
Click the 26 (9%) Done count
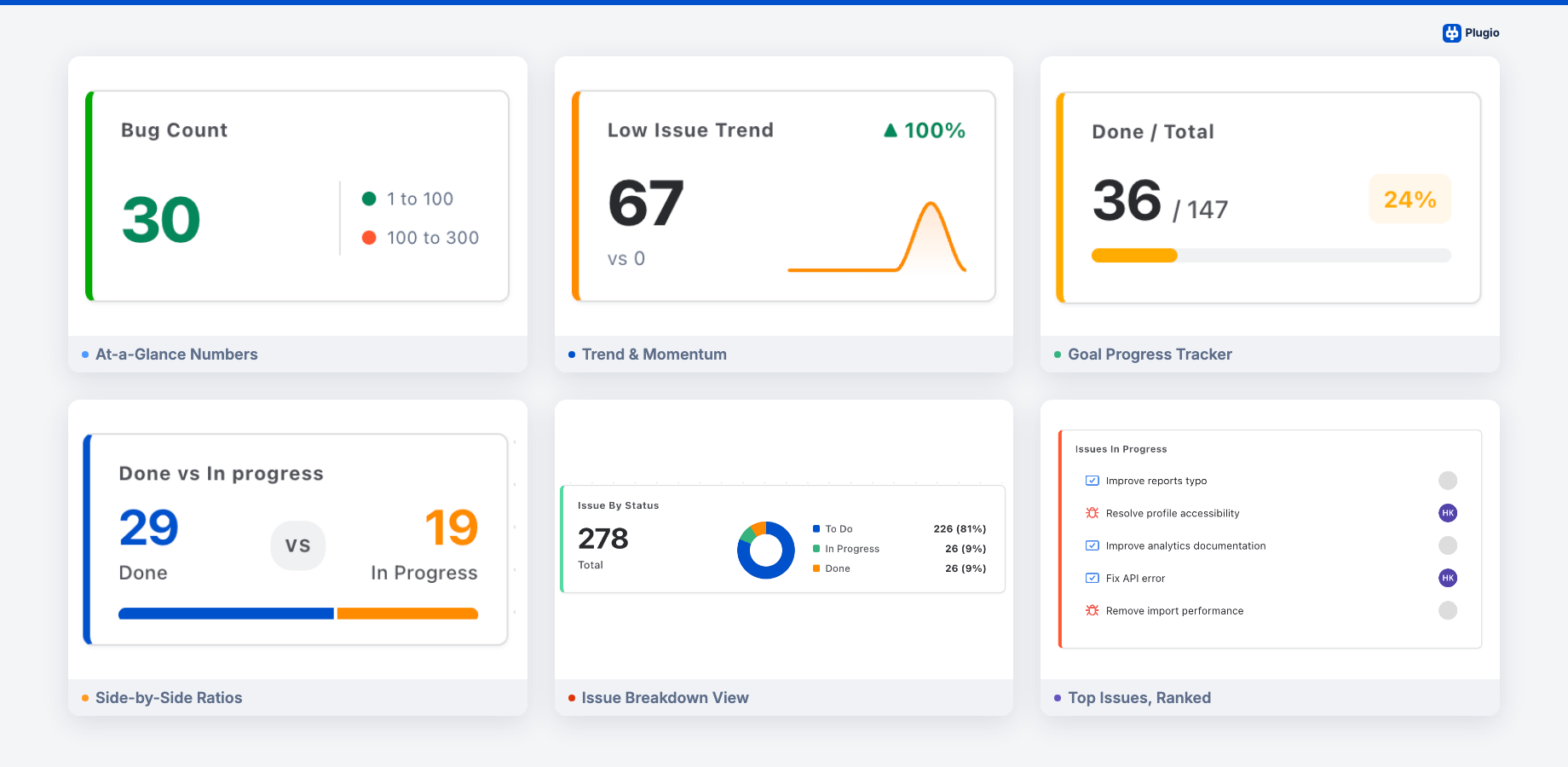[x=966, y=568]
